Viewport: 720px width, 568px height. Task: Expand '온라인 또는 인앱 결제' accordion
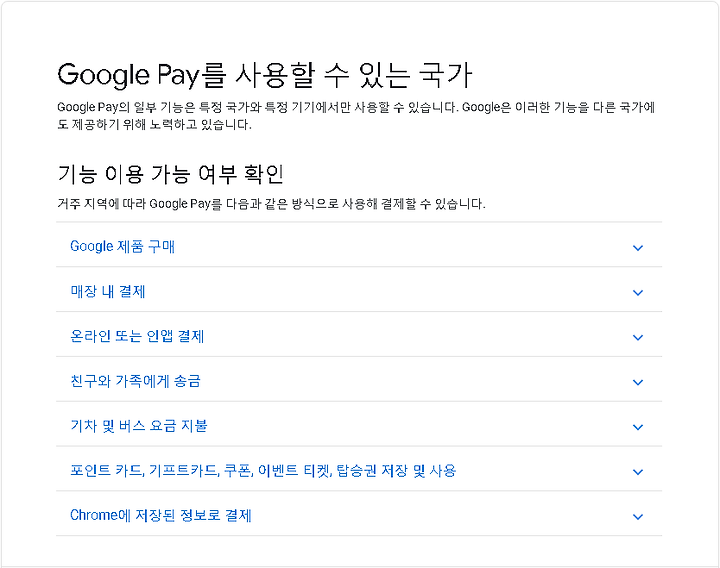coord(359,335)
